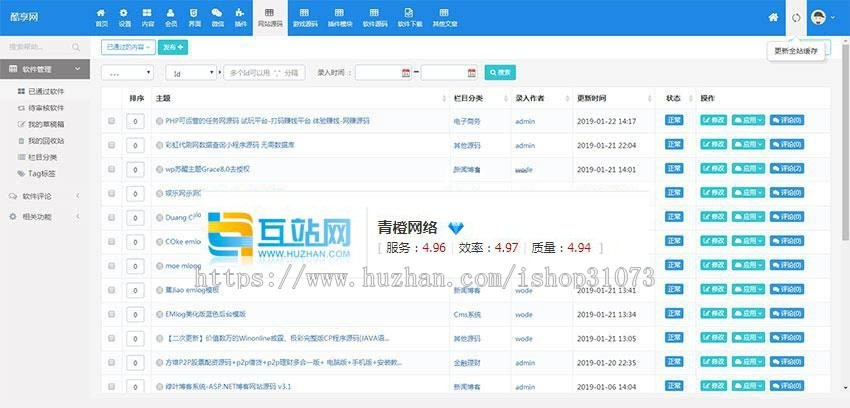Open the 设置 gear icon in top nav
This screenshot has width=850, height=408.
tap(124, 17)
